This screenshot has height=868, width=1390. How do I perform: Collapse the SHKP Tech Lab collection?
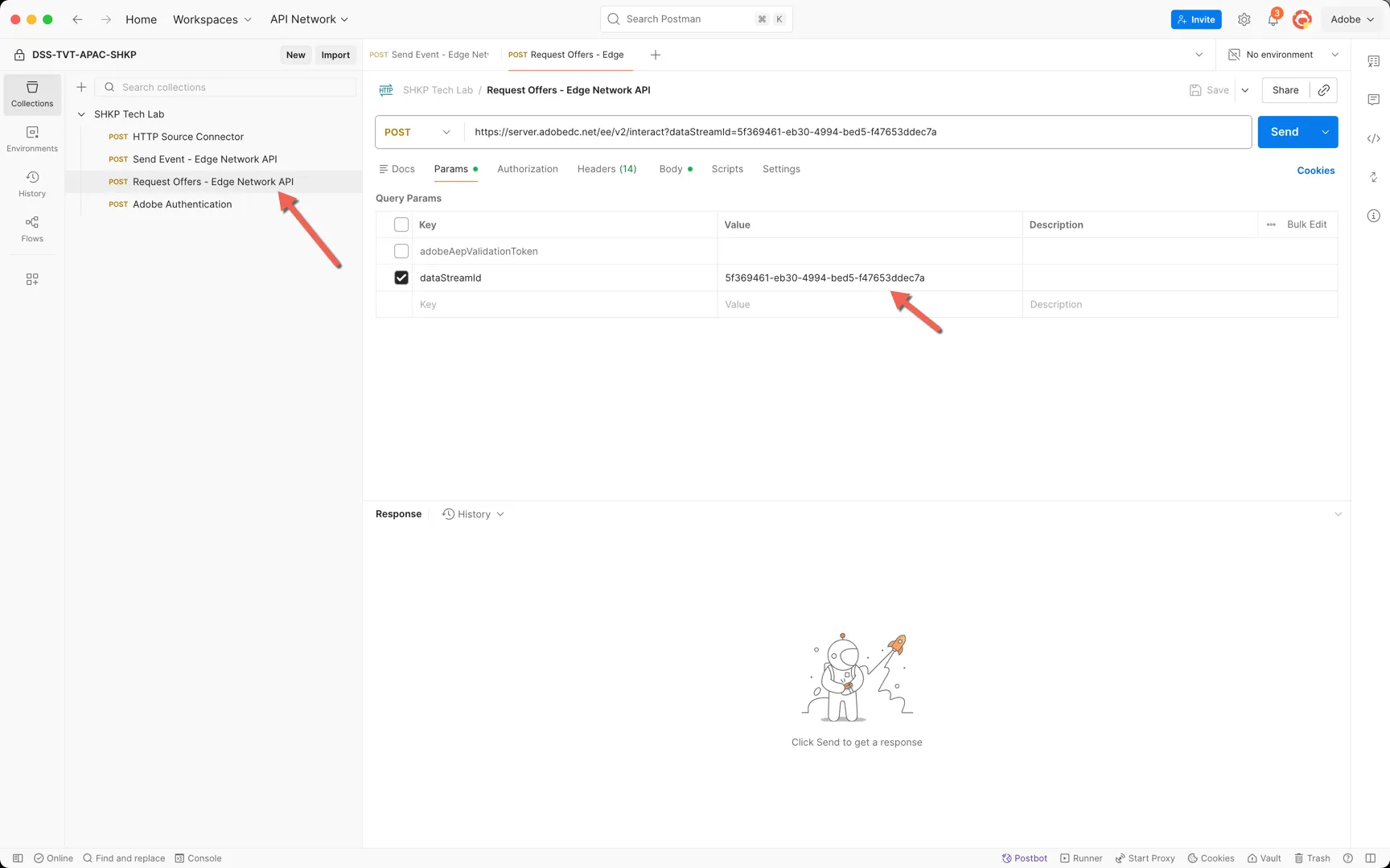pyautogui.click(x=81, y=114)
